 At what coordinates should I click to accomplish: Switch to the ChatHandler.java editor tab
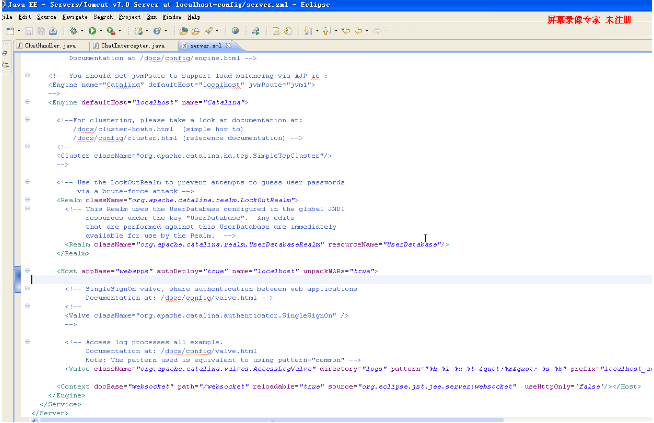click(x=50, y=45)
